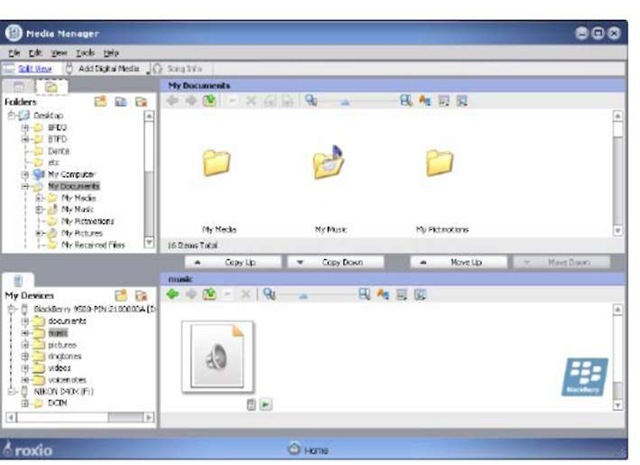Click the Move Up button
This screenshot has width=640, height=465.
[x=458, y=262]
